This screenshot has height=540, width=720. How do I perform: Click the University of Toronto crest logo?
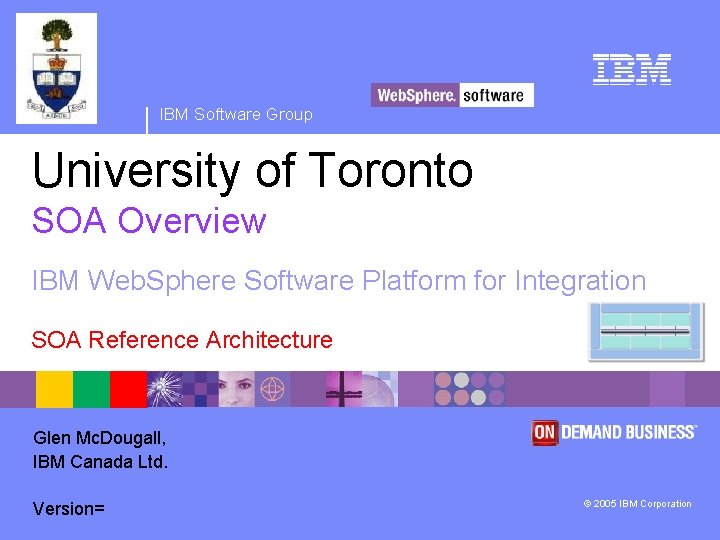pos(56,68)
